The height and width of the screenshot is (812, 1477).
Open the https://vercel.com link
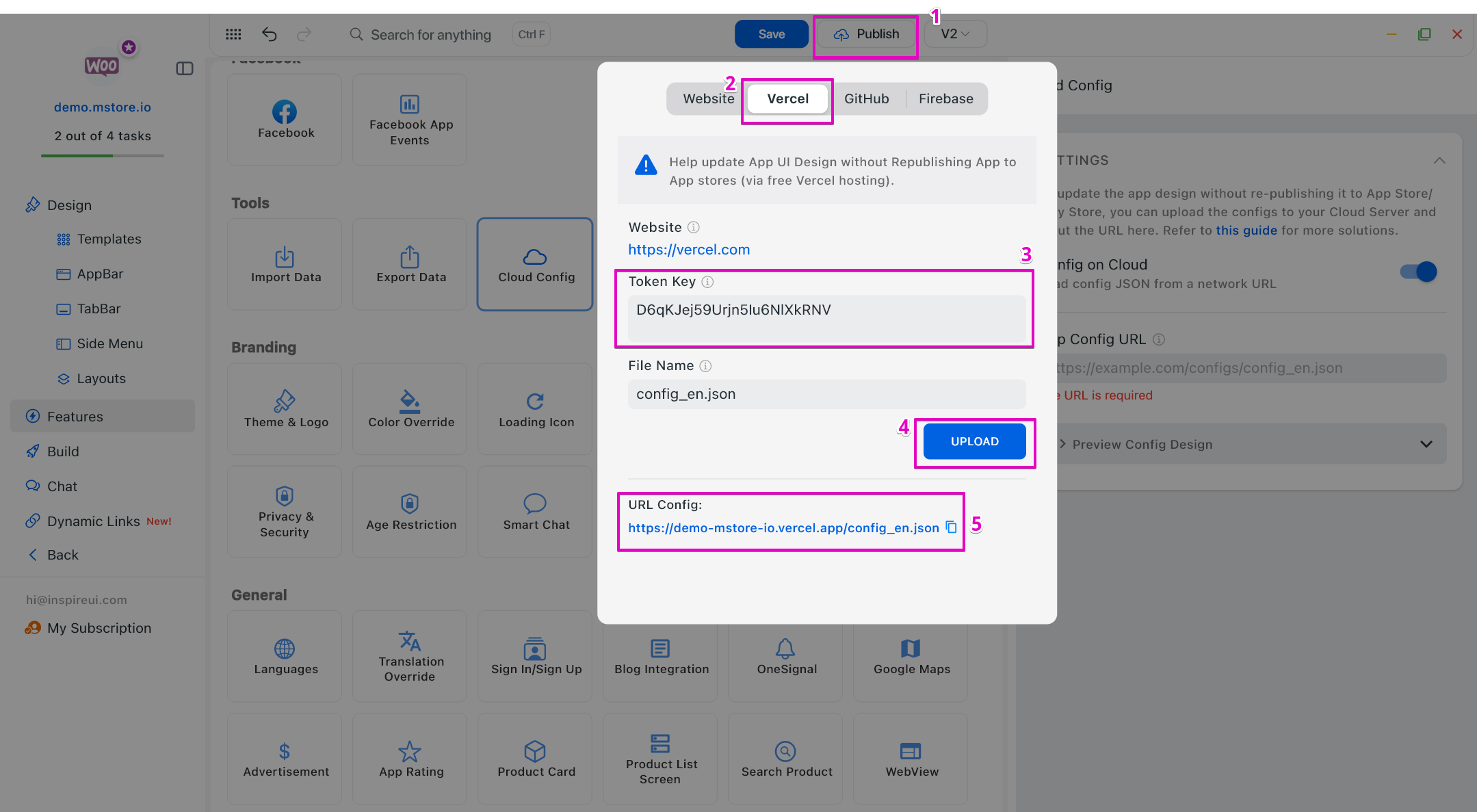(x=689, y=250)
